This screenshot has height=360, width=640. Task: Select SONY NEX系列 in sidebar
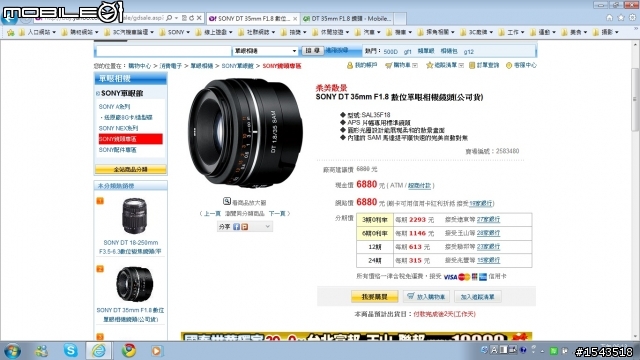pos(118,128)
